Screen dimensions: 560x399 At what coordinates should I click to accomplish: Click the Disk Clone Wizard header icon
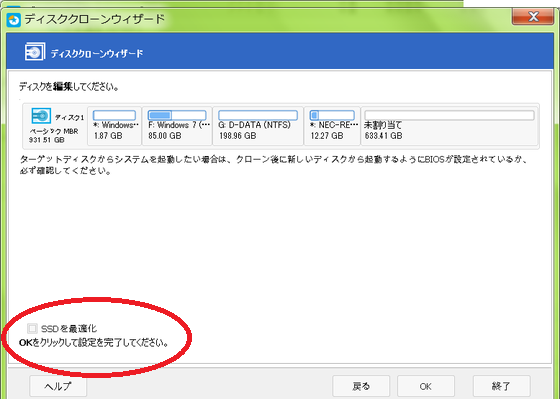[35, 51]
